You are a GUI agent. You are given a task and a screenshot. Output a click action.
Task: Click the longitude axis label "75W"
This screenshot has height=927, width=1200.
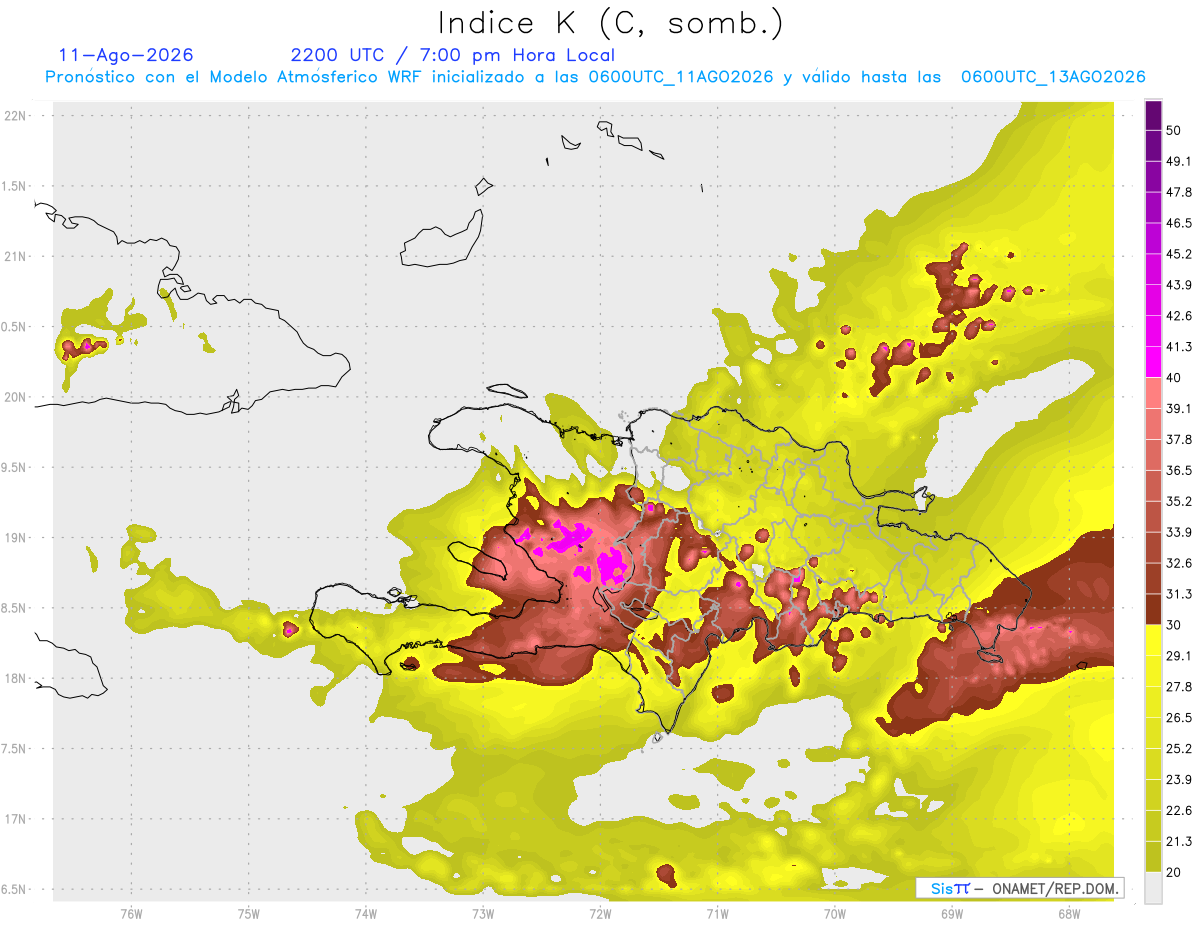[248, 914]
